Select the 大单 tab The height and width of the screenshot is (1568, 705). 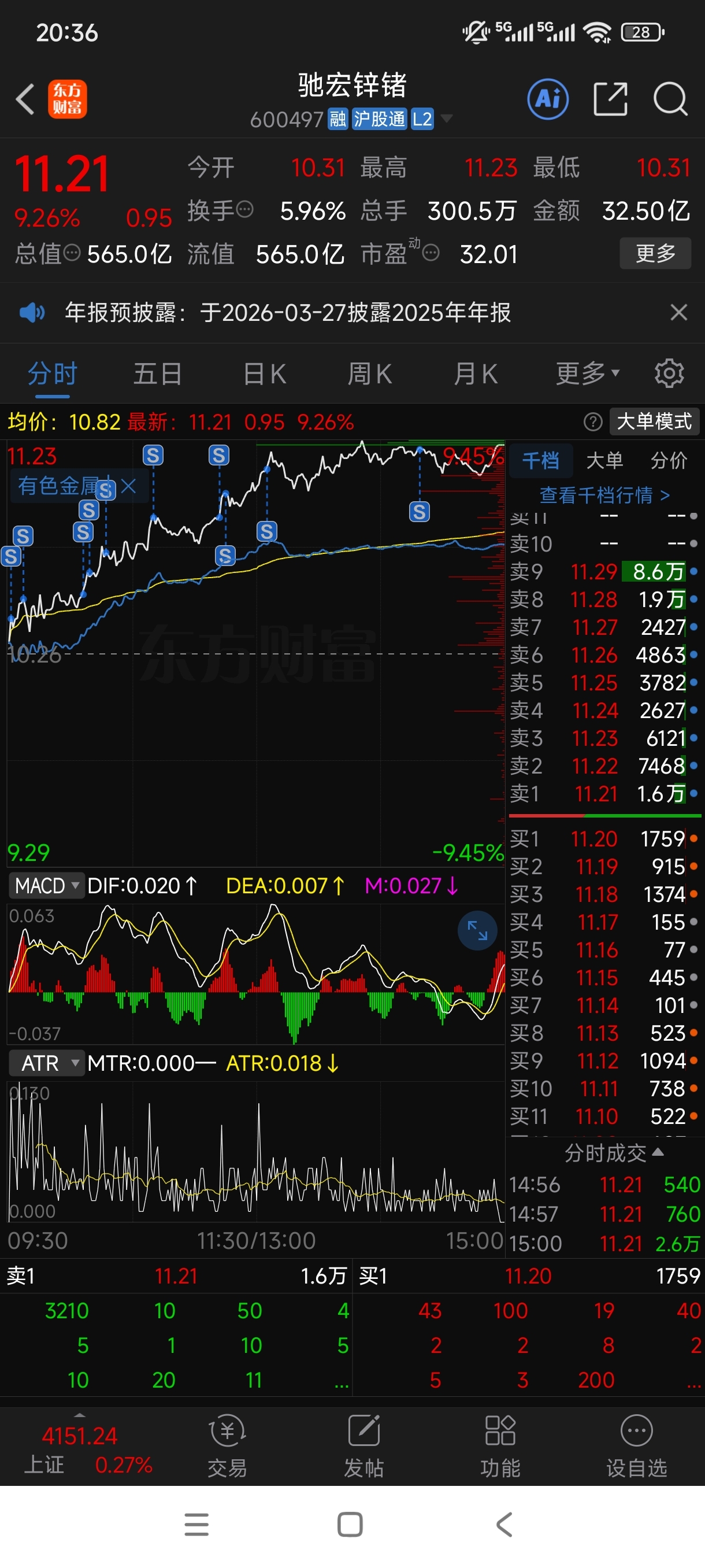pos(604,460)
